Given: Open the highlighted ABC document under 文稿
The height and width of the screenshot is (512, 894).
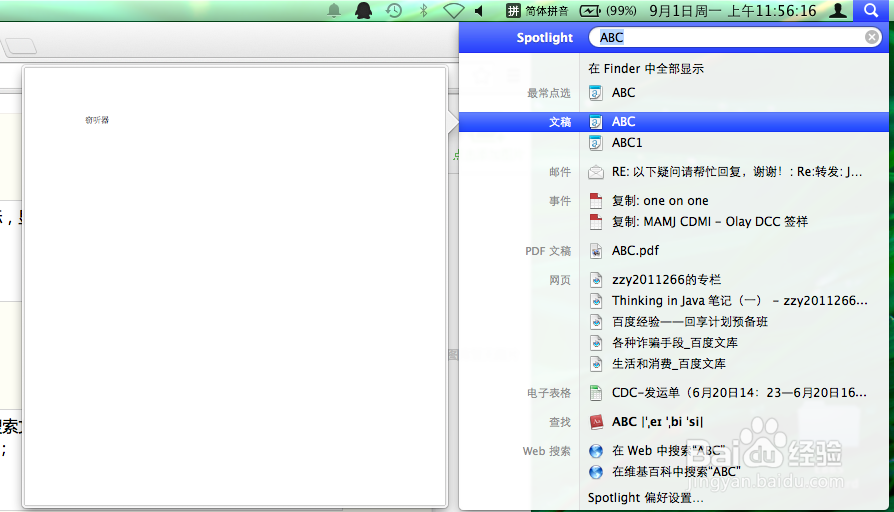Looking at the screenshot, I should tap(674, 121).
